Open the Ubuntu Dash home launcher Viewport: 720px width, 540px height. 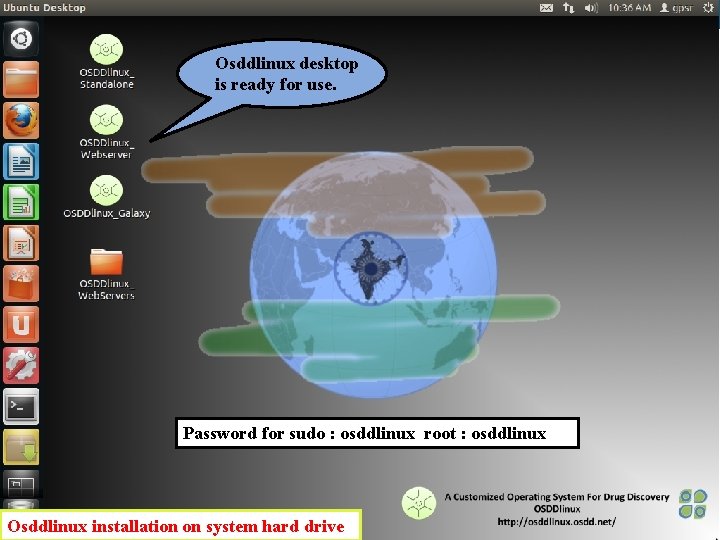pyautogui.click(x=21, y=39)
